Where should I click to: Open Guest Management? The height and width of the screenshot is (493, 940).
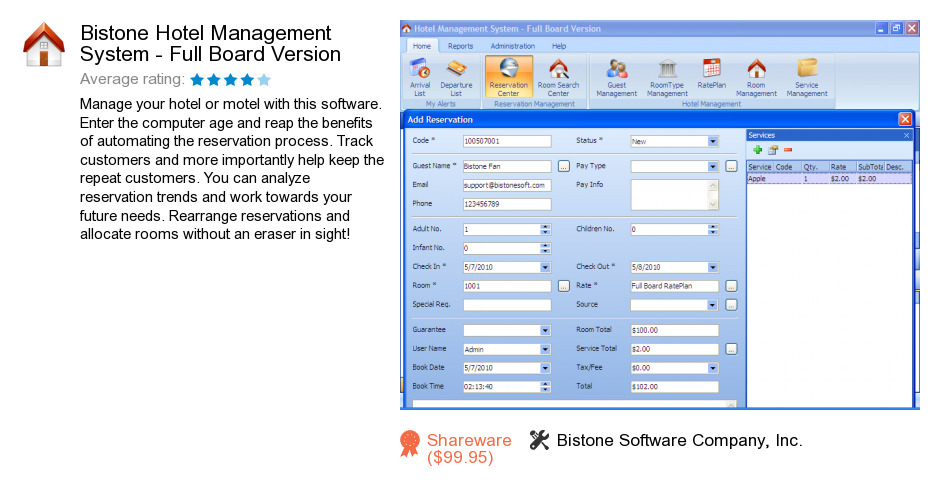coord(616,78)
